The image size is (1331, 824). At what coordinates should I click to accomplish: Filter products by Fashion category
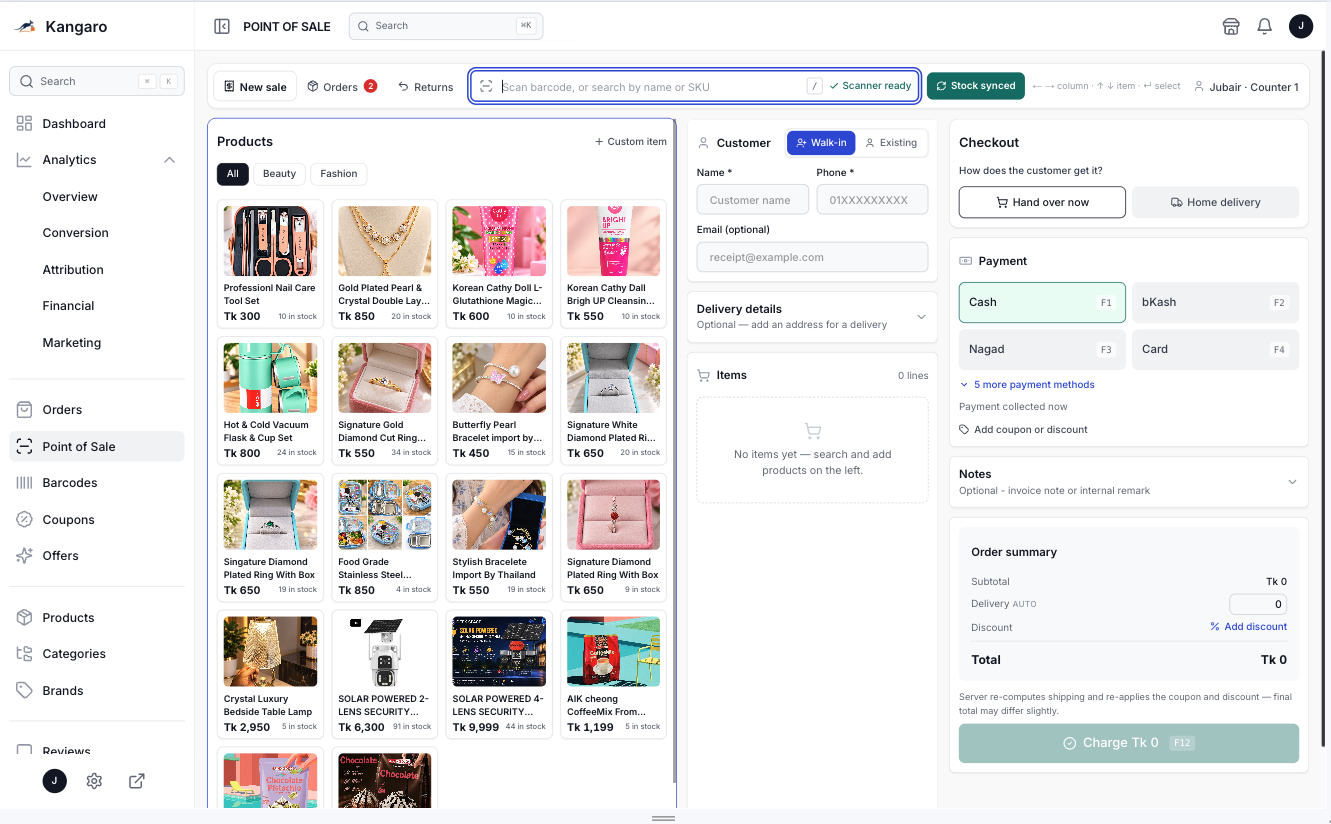tap(339, 174)
